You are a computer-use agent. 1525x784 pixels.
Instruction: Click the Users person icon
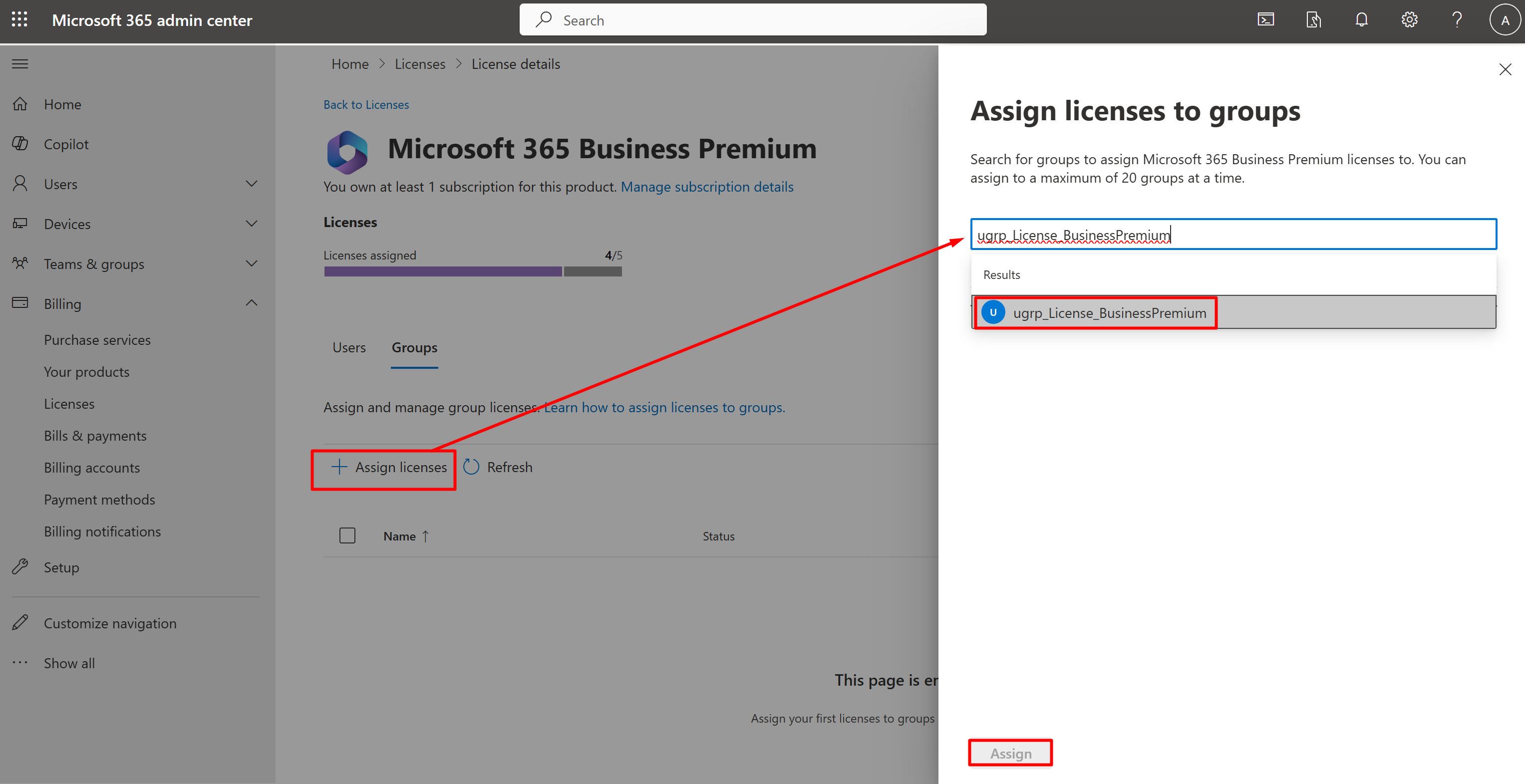(x=20, y=184)
